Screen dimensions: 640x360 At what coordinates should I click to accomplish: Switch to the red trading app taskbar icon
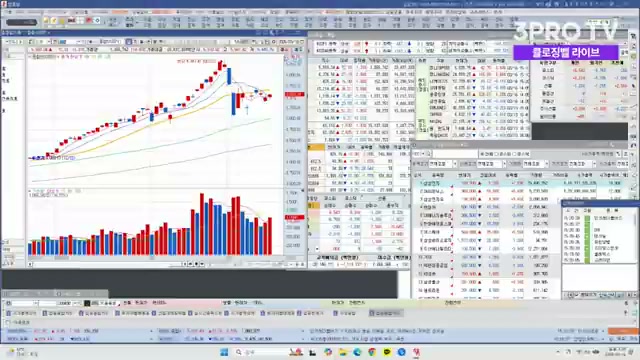[x=416, y=352]
